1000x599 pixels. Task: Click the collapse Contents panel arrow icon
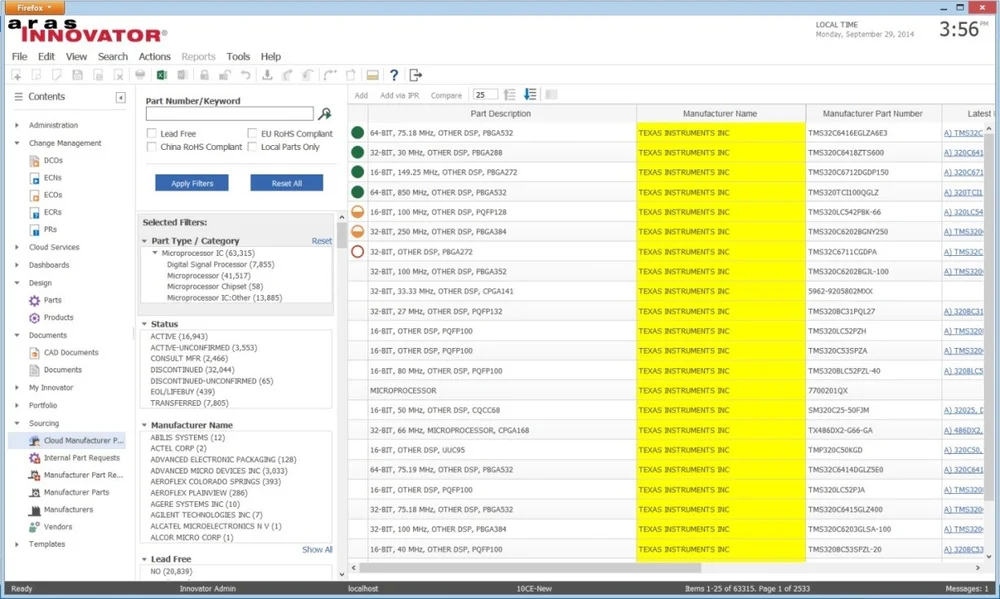121,98
